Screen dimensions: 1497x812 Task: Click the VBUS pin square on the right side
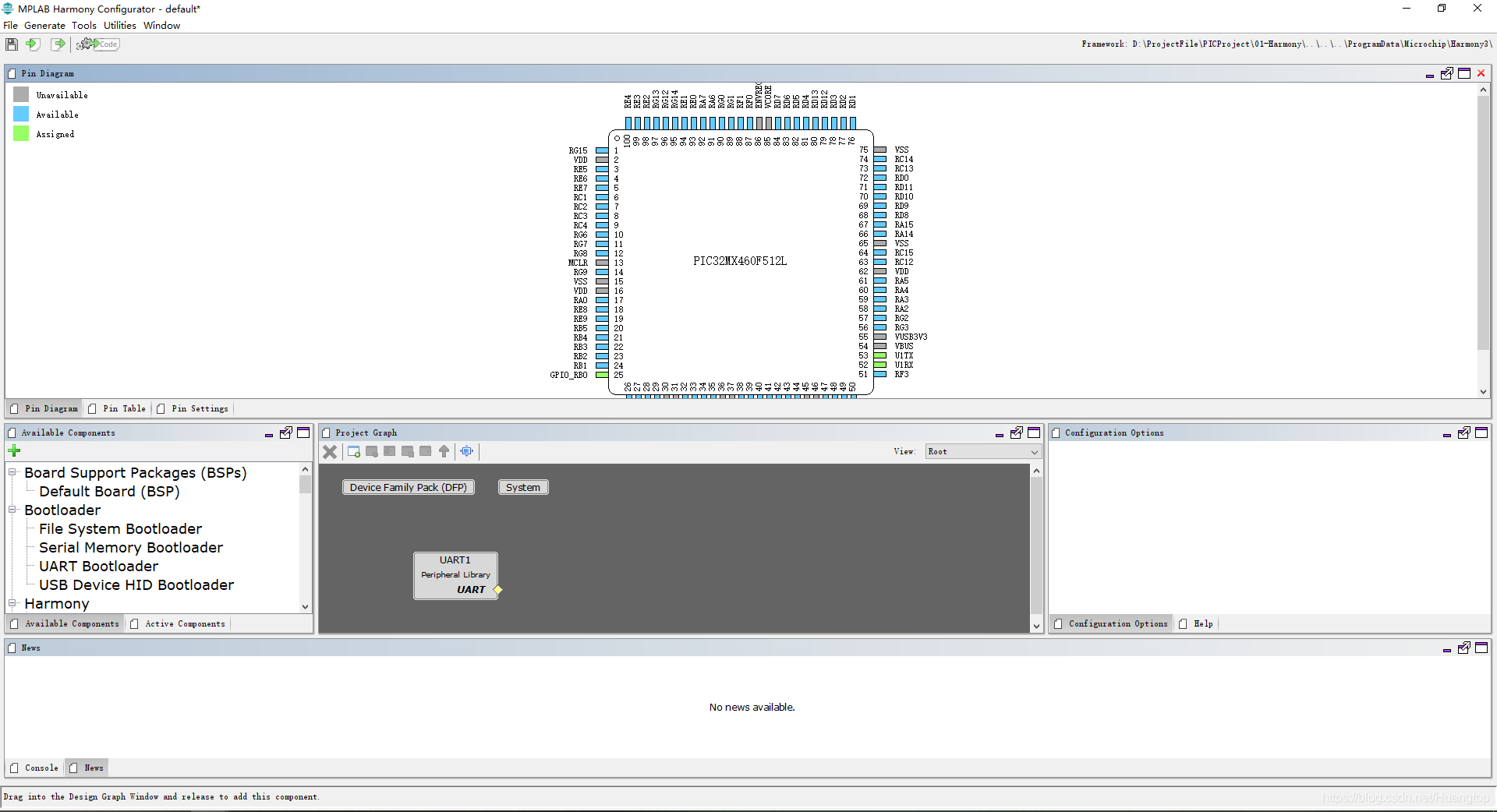point(879,347)
